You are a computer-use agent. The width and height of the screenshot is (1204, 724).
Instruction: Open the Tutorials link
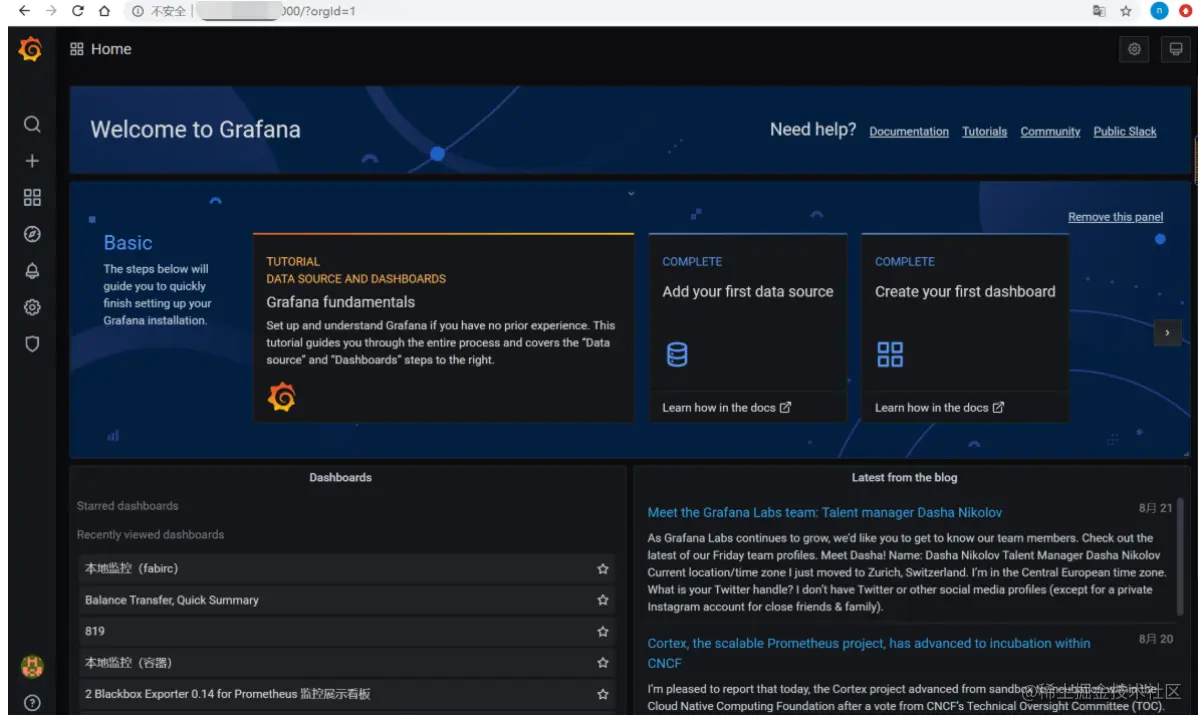(x=985, y=132)
